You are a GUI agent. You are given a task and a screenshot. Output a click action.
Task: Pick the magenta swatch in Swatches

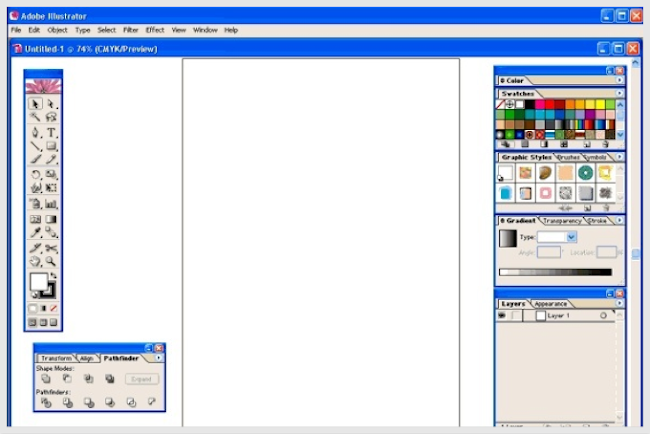tap(540, 104)
